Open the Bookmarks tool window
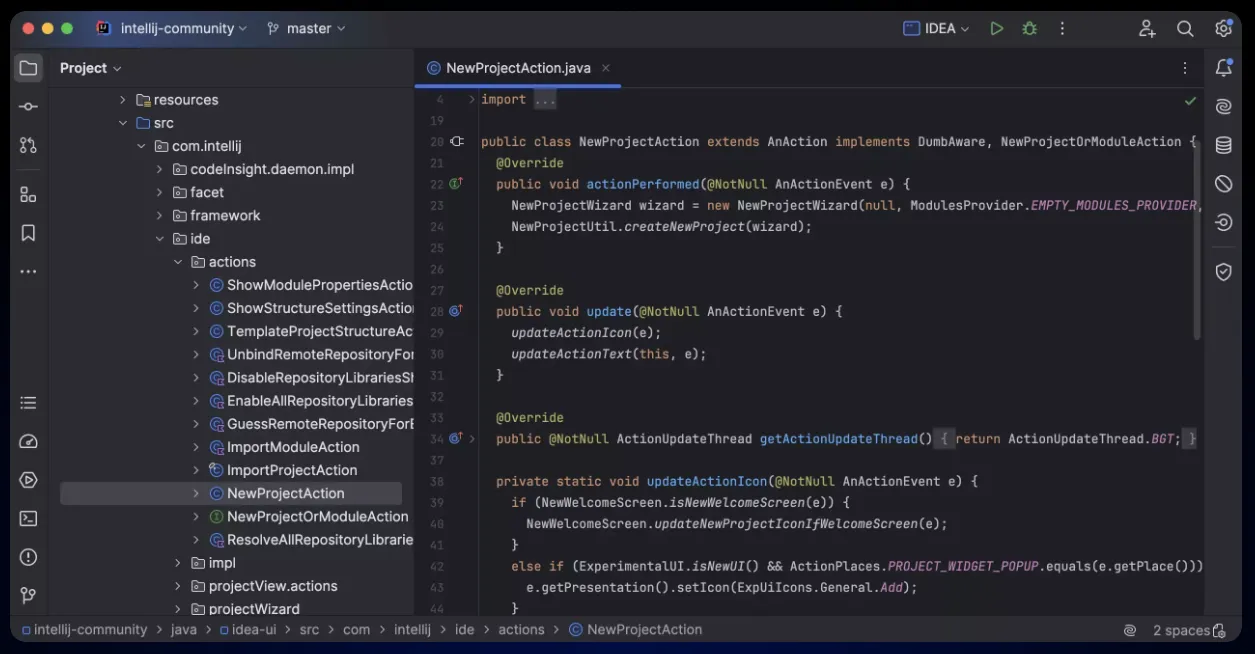The height and width of the screenshot is (654, 1255). (28, 233)
